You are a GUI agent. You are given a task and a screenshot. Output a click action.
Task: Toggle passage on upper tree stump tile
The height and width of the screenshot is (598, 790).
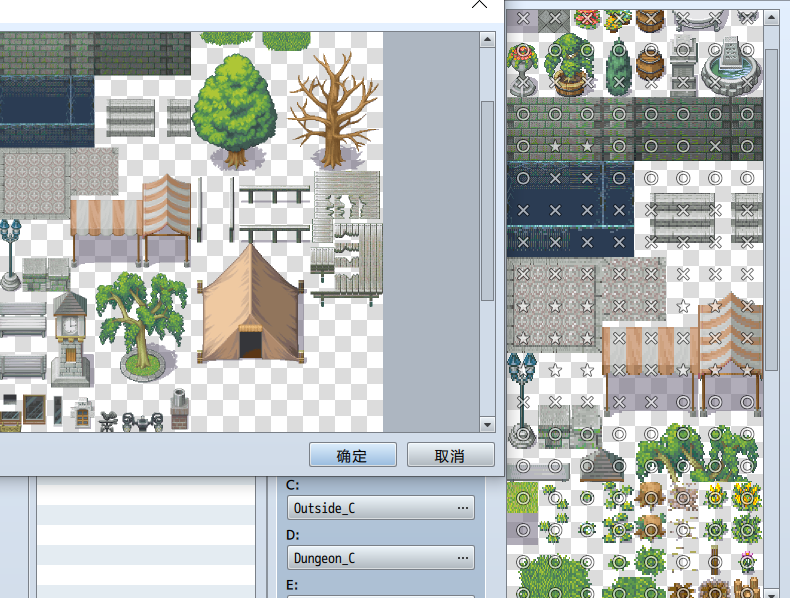651,498
